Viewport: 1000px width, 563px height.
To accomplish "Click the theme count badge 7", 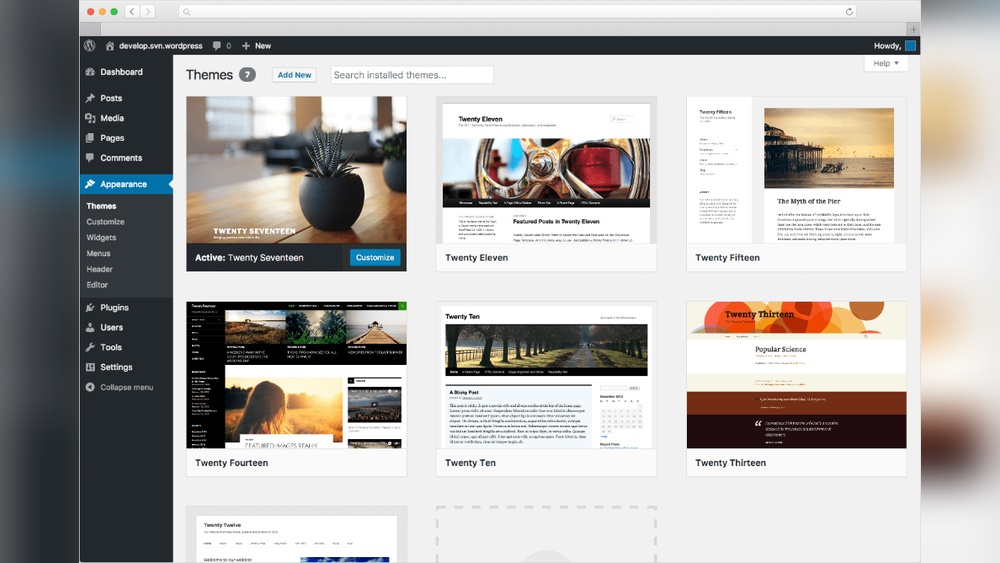I will [x=247, y=75].
